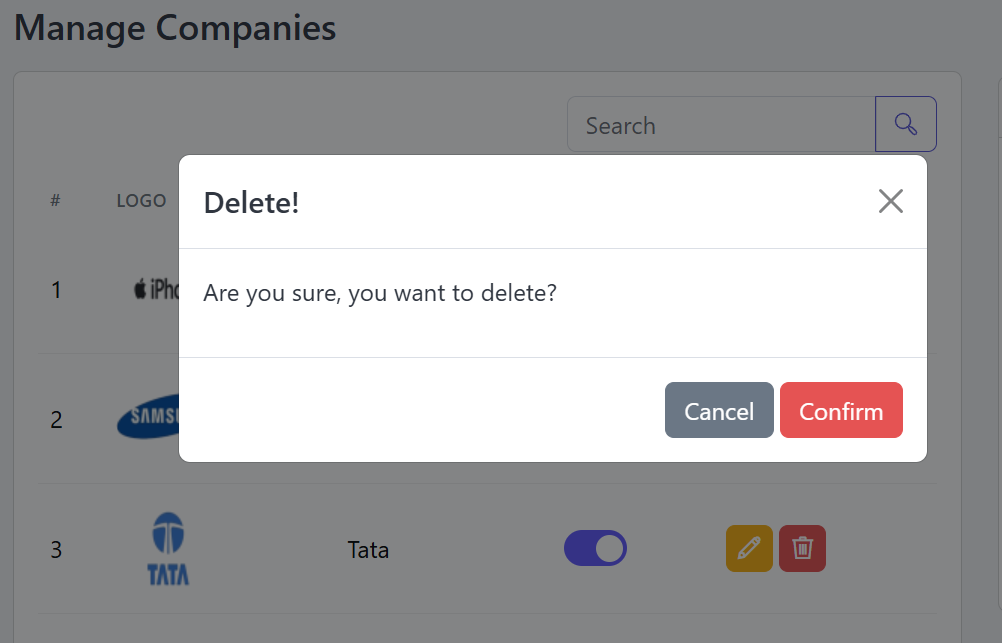Click the LOGO column header
This screenshot has height=643, width=1002.
click(141, 201)
